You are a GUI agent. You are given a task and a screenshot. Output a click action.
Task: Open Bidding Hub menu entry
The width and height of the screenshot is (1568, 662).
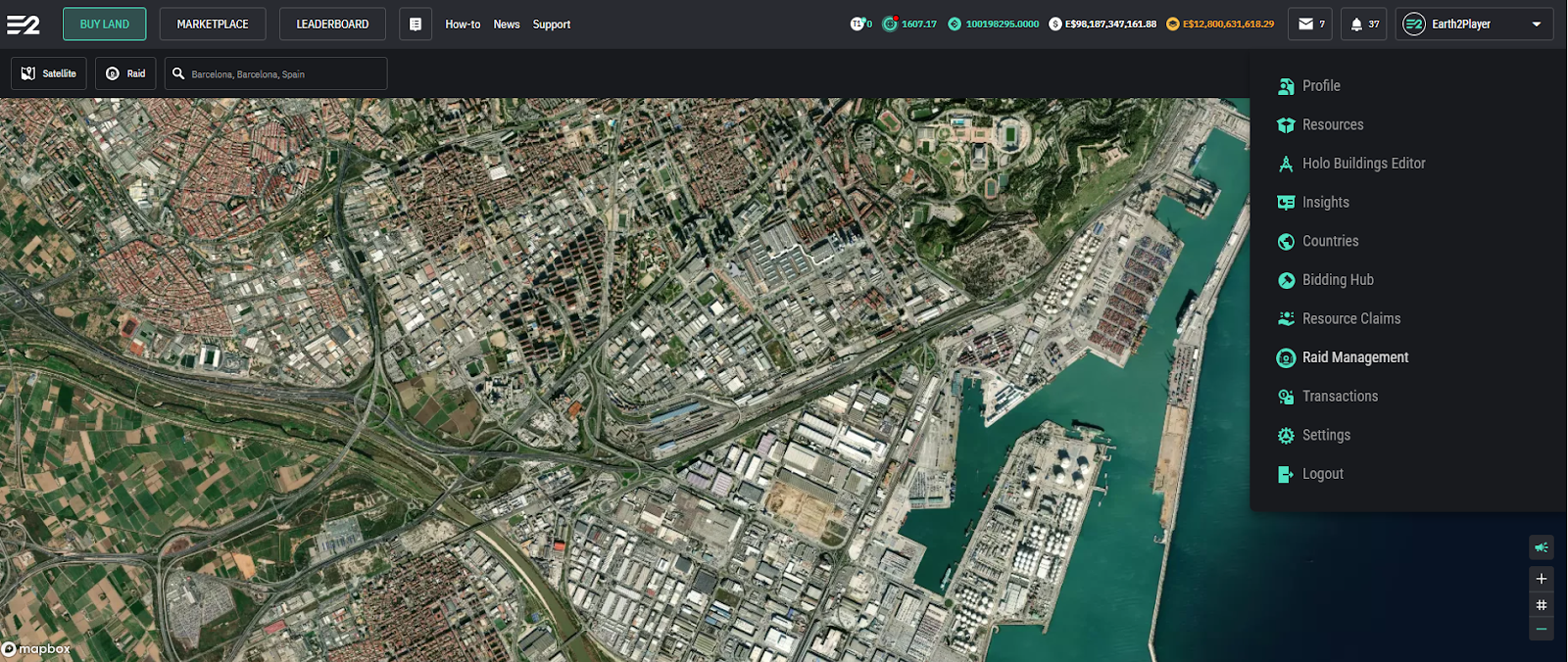pyautogui.click(x=1338, y=280)
